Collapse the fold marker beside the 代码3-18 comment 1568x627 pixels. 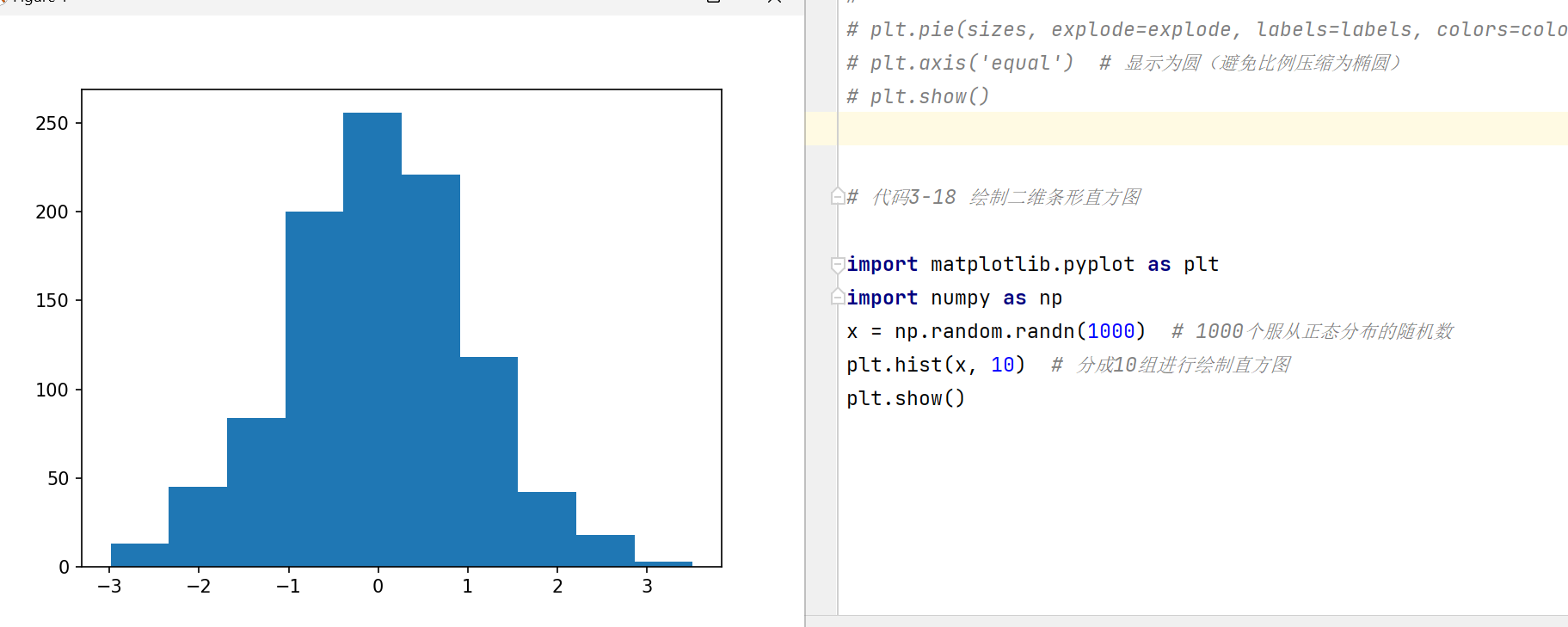(x=838, y=197)
